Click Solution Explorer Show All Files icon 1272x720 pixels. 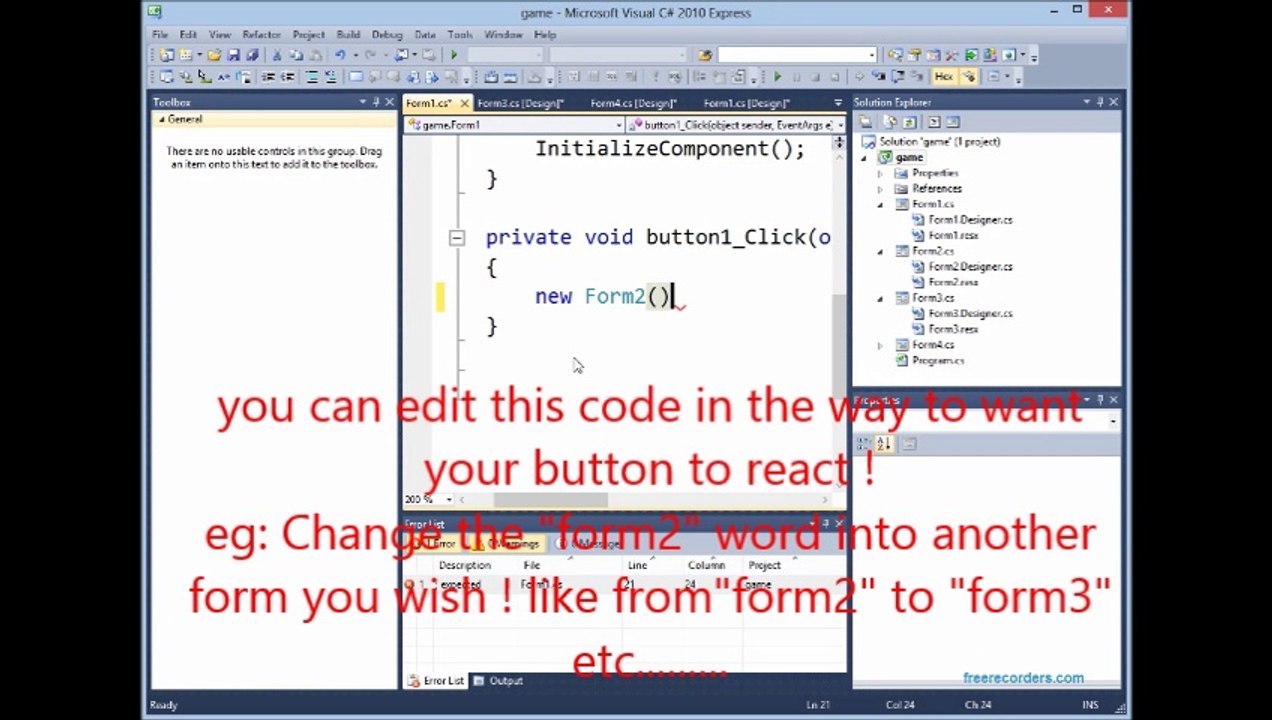click(x=890, y=122)
